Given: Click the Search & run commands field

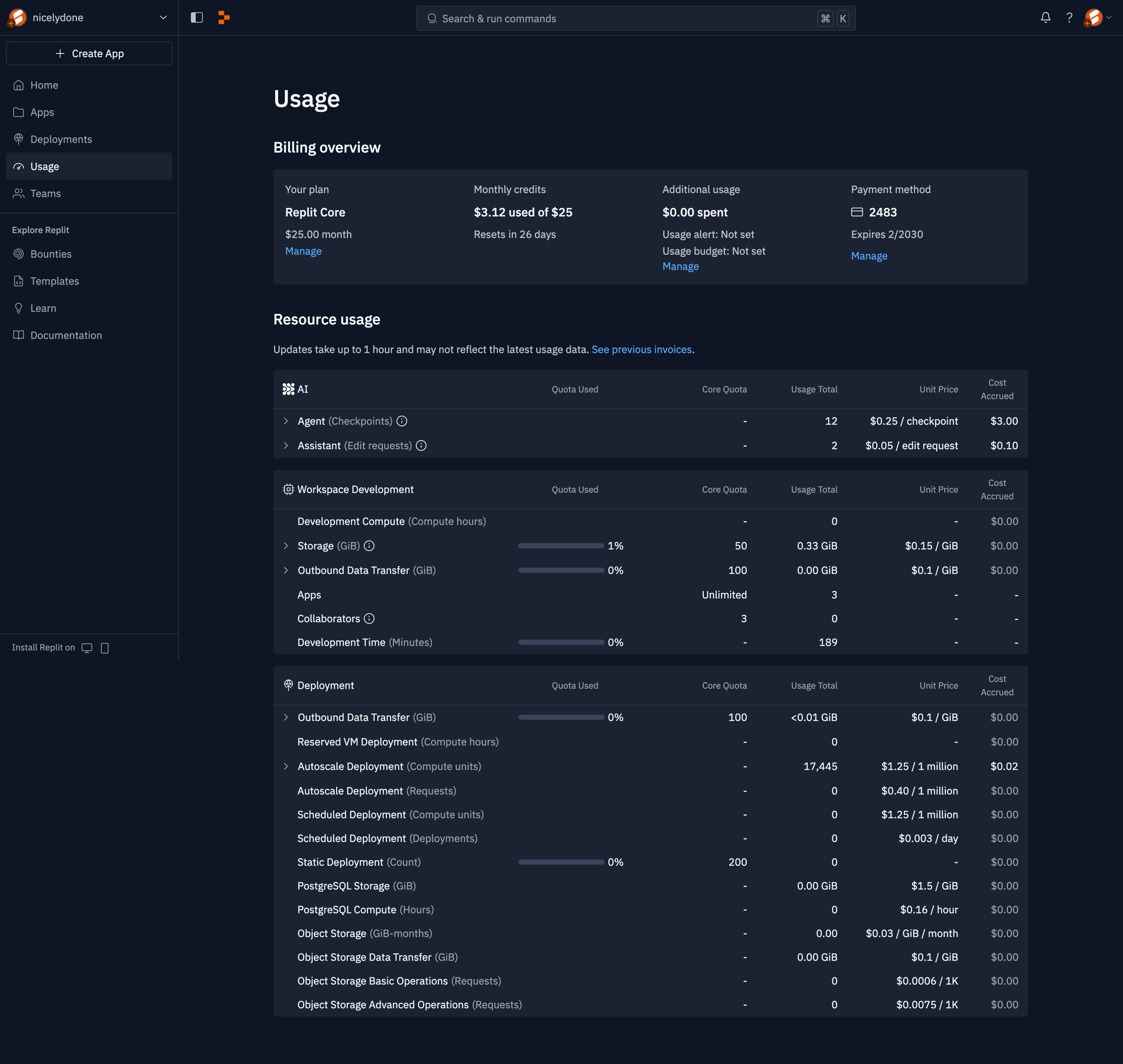Looking at the screenshot, I should (636, 18).
